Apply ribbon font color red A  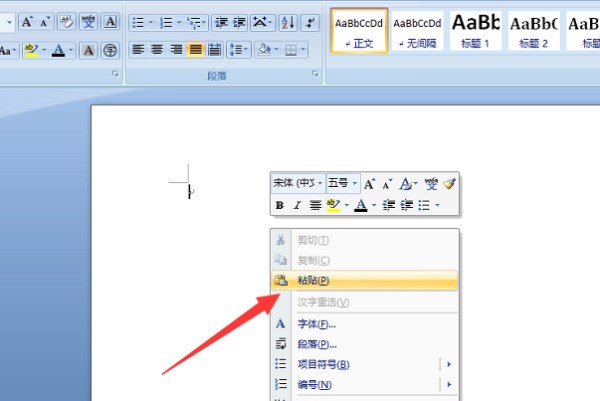click(58, 50)
